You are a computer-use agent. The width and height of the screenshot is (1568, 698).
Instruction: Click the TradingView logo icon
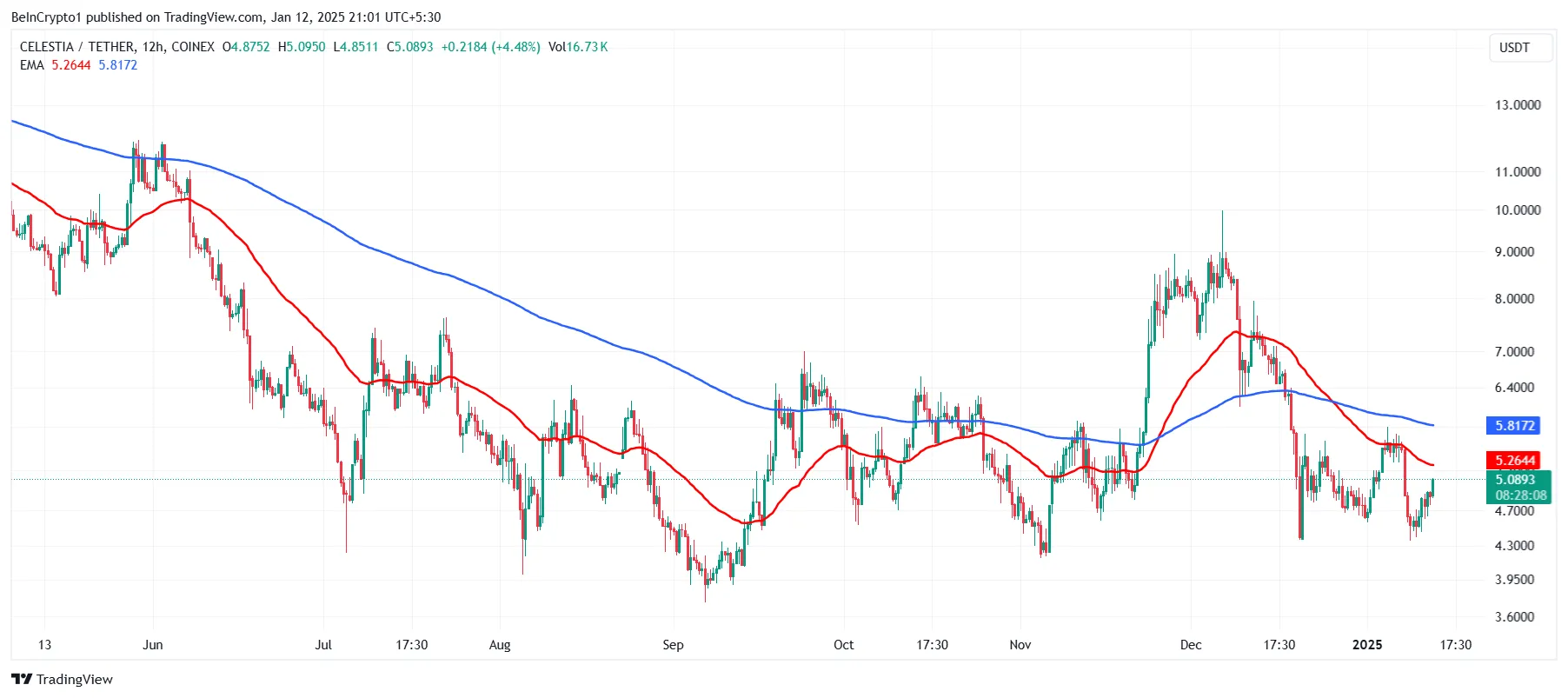coord(22,679)
